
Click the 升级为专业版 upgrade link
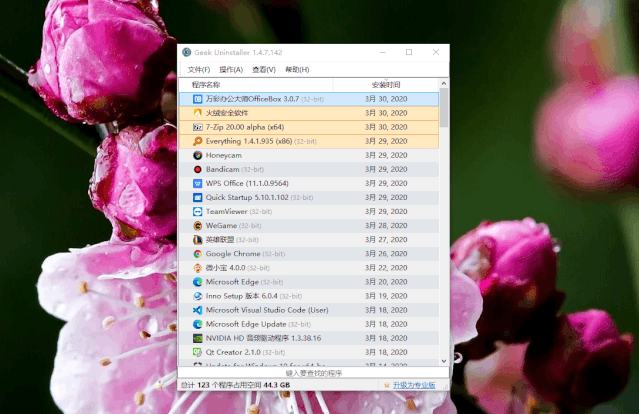point(413,385)
